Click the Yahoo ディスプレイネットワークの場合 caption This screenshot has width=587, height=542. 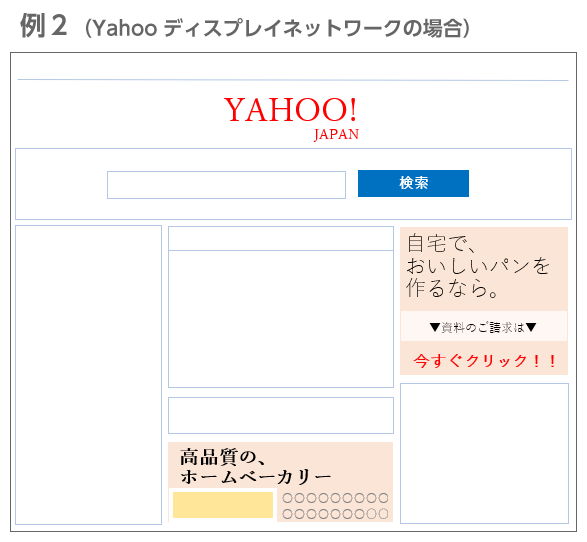[x=277, y=28]
